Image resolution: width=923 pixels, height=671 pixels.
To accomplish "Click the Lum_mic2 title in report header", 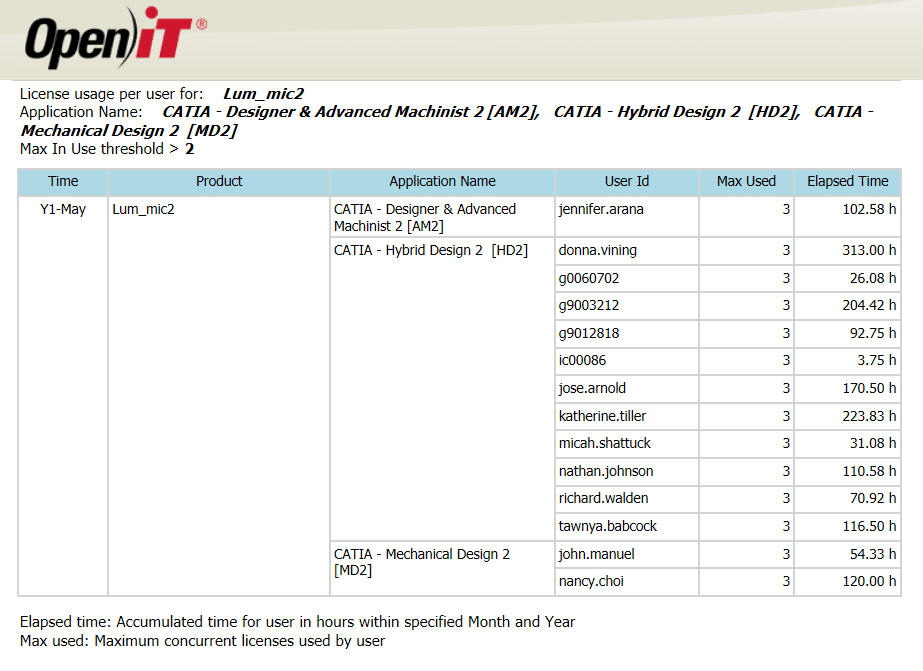I will pos(264,94).
